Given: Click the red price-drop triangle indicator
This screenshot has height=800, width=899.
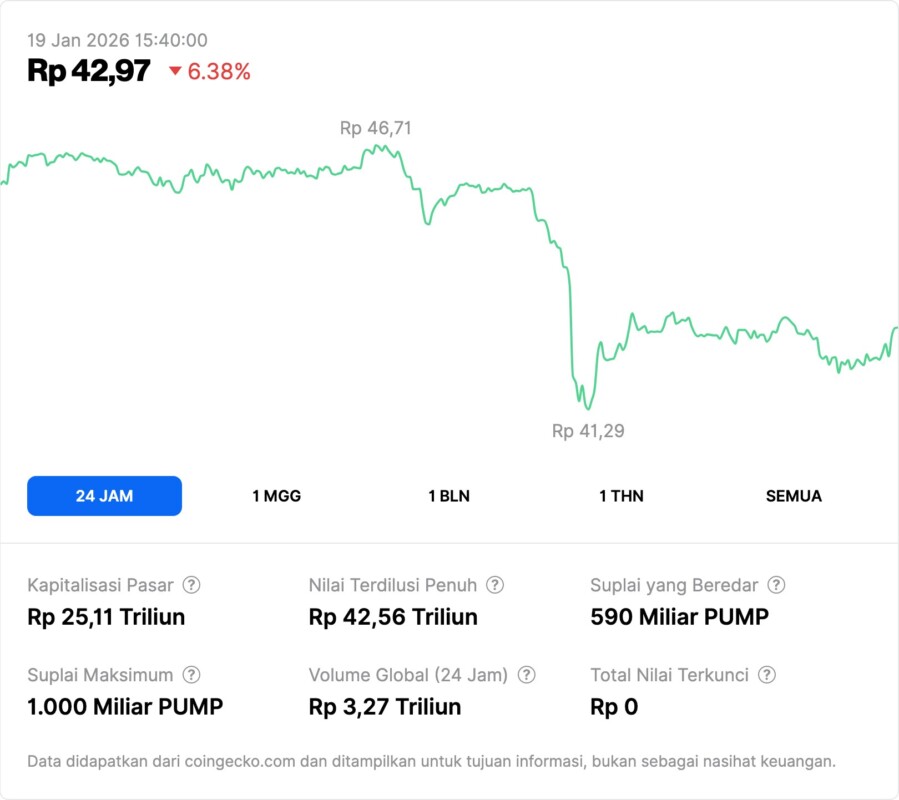Looking at the screenshot, I should (175, 71).
